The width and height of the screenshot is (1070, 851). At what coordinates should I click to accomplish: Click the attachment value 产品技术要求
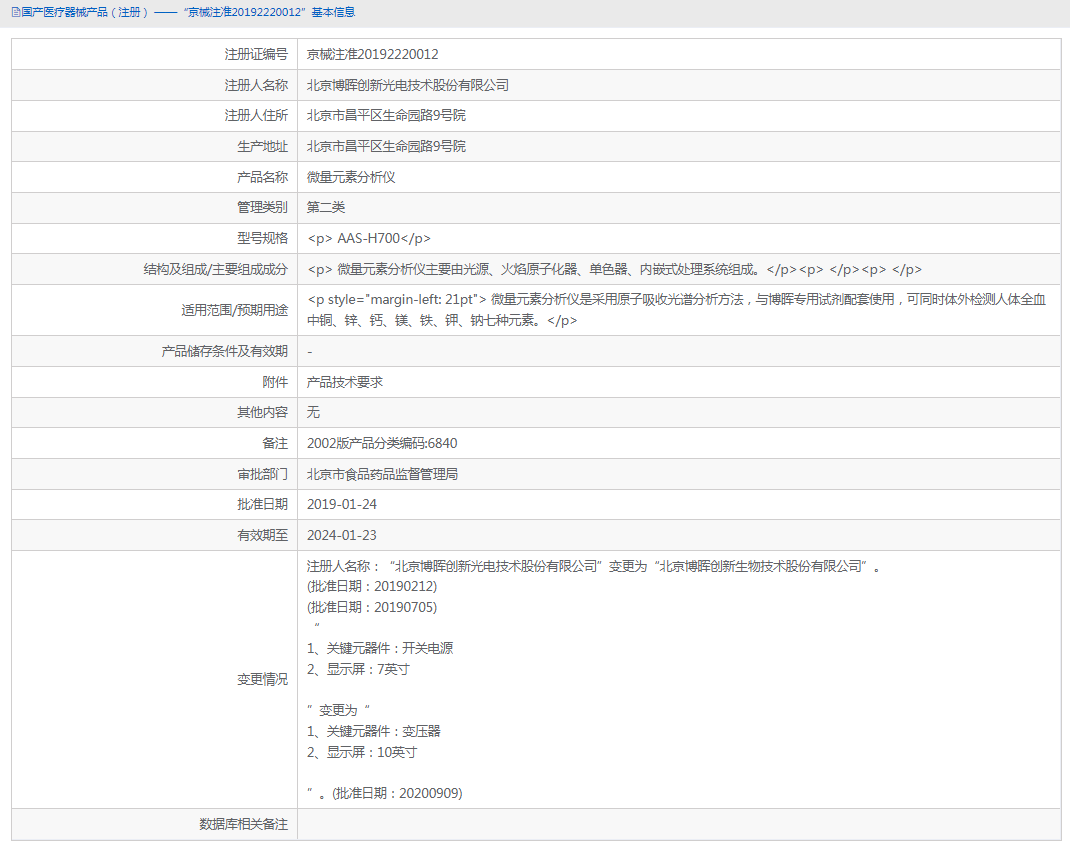click(345, 382)
